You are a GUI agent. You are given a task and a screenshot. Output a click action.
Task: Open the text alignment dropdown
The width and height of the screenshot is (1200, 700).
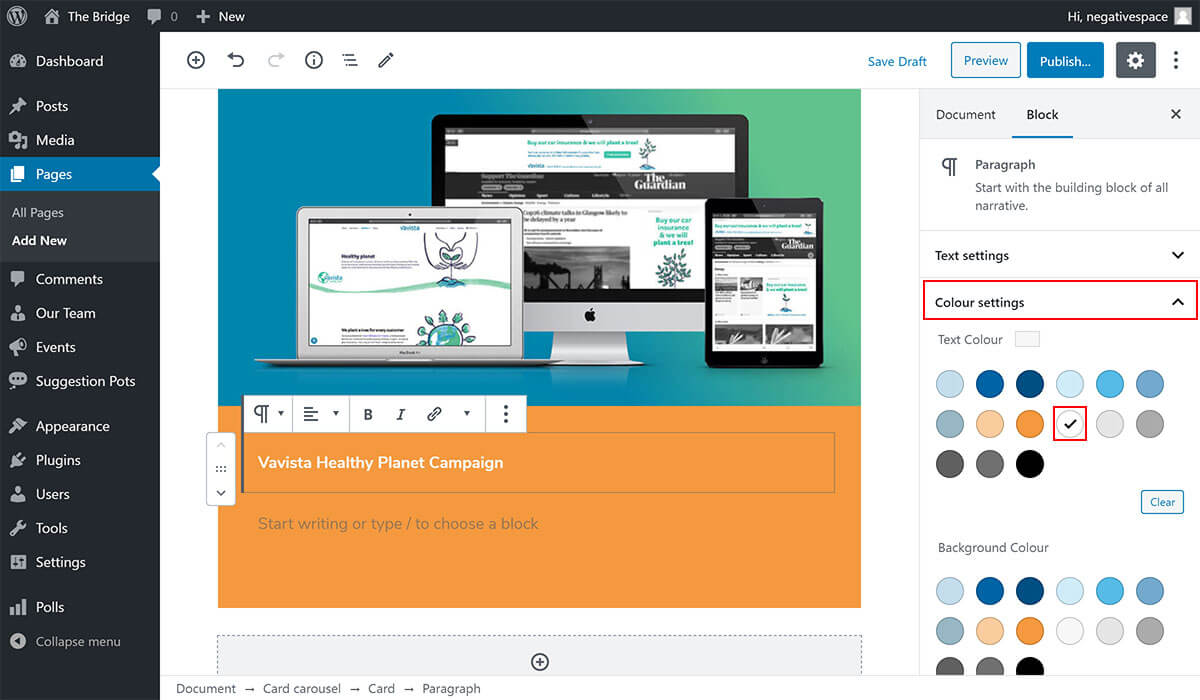pyautogui.click(x=321, y=414)
